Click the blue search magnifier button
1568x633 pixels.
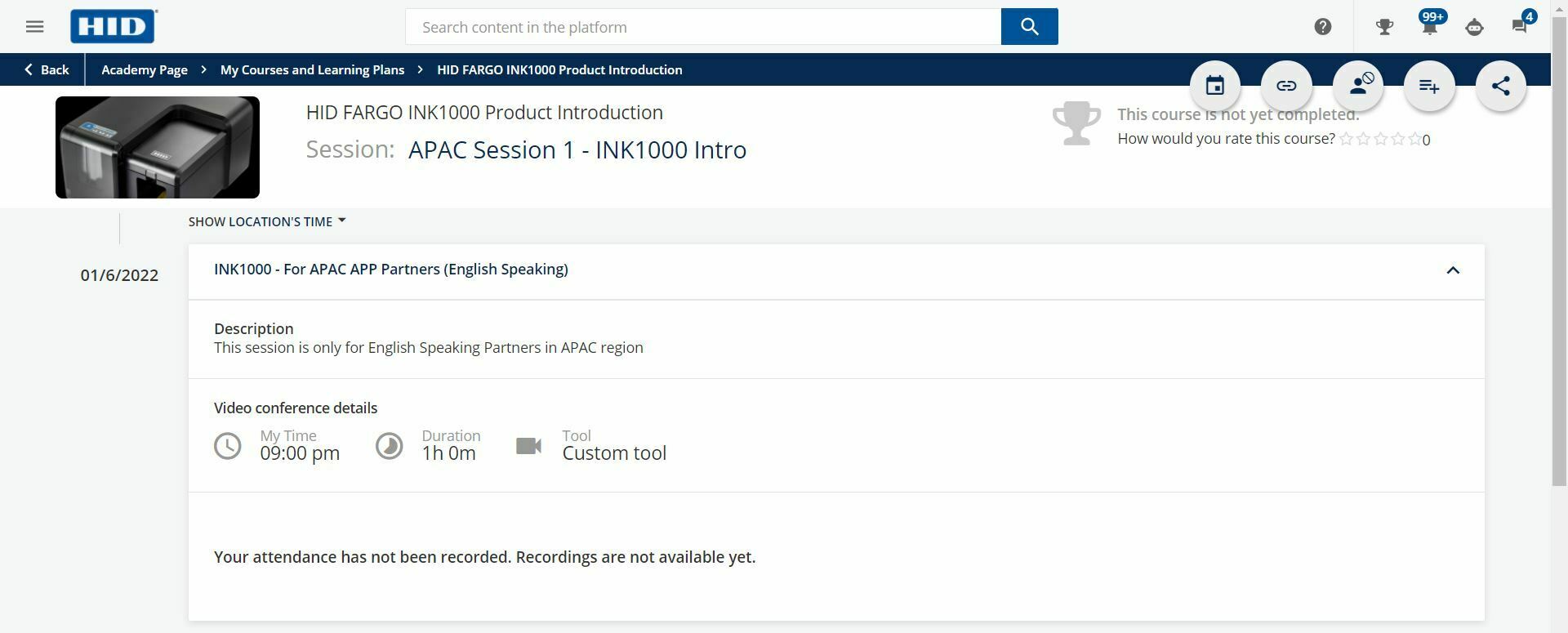click(1029, 27)
